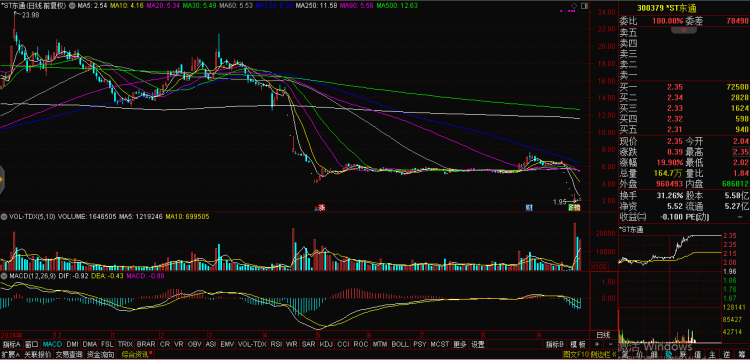Open 资金流向 tab
This screenshot has width=750, height=360.
(100, 355)
